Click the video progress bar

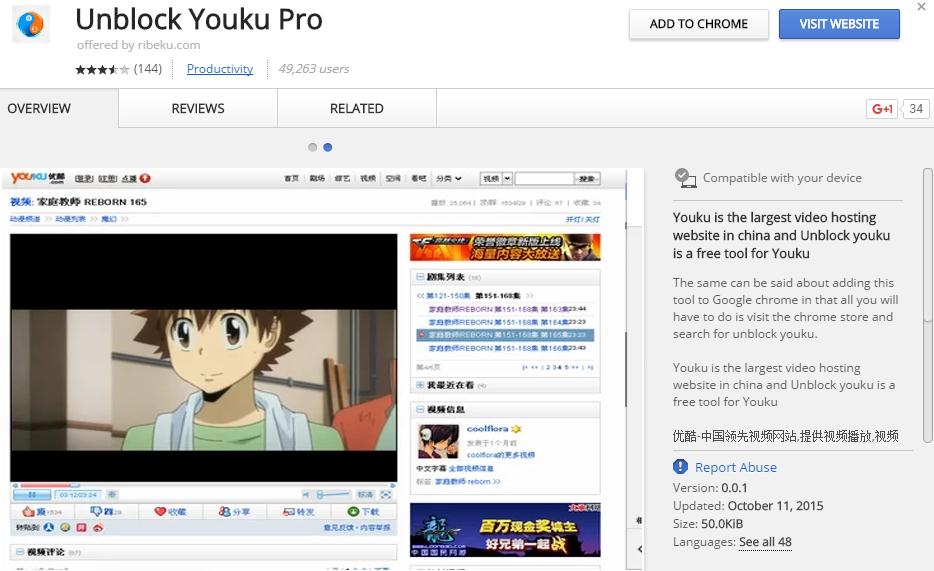pos(204,485)
